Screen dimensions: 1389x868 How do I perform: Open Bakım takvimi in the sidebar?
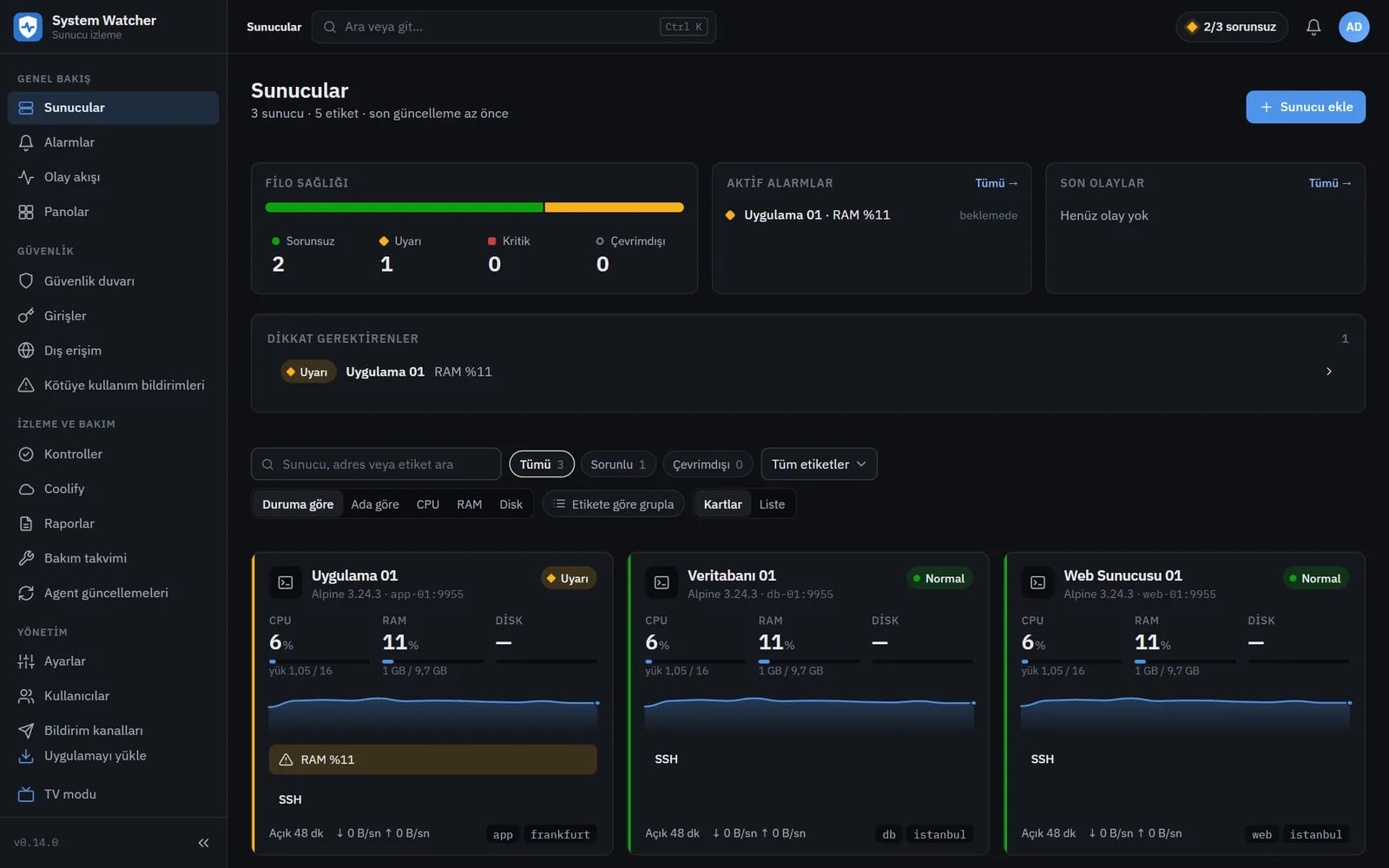(113, 558)
